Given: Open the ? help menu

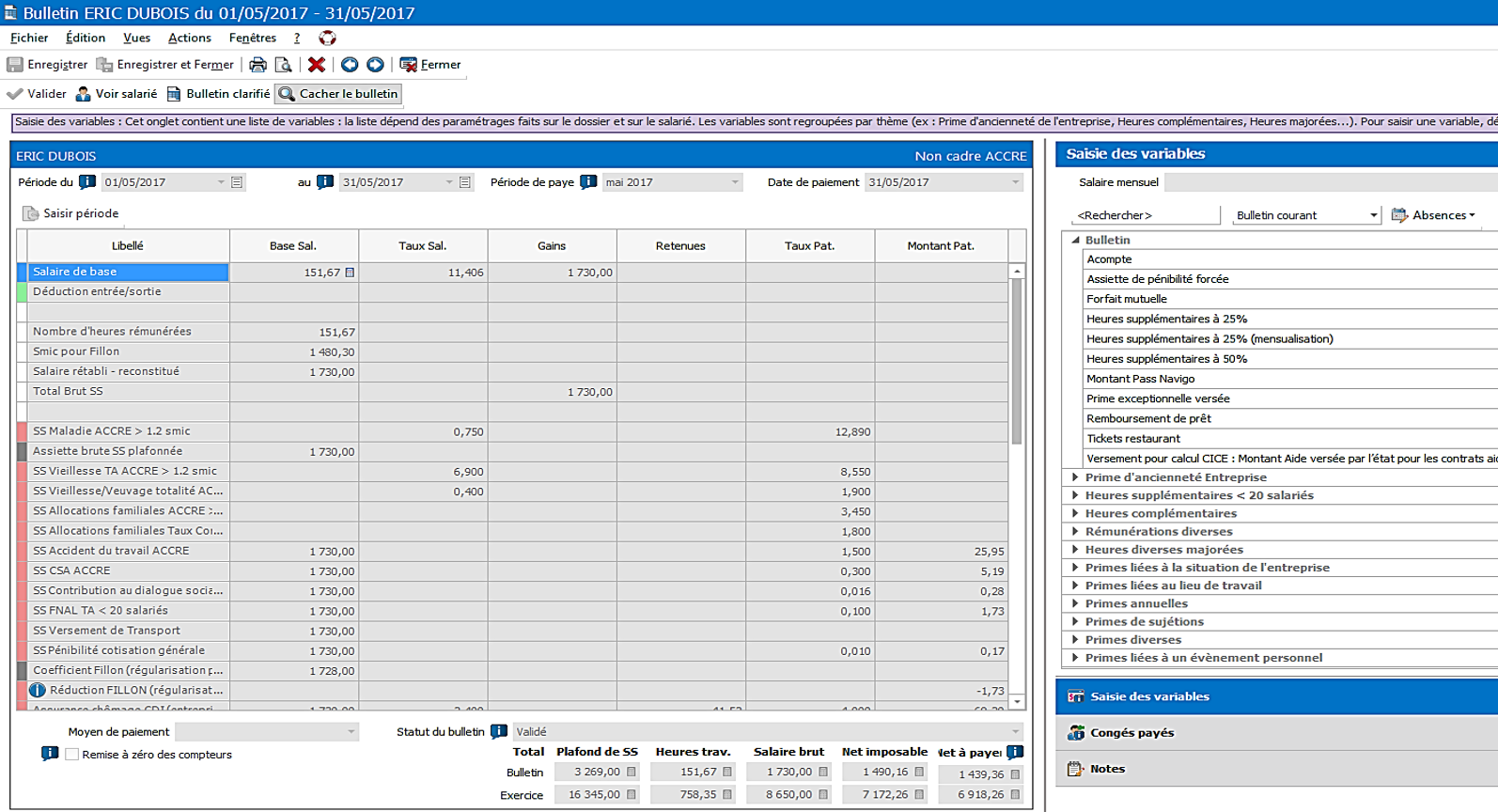Looking at the screenshot, I should (297, 39).
